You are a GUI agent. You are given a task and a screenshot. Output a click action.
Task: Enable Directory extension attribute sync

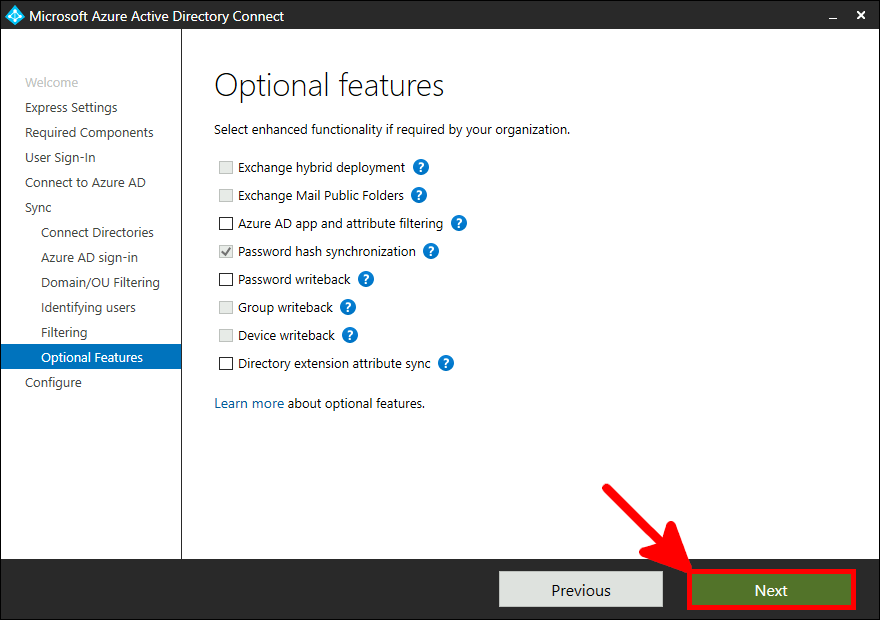tap(225, 363)
